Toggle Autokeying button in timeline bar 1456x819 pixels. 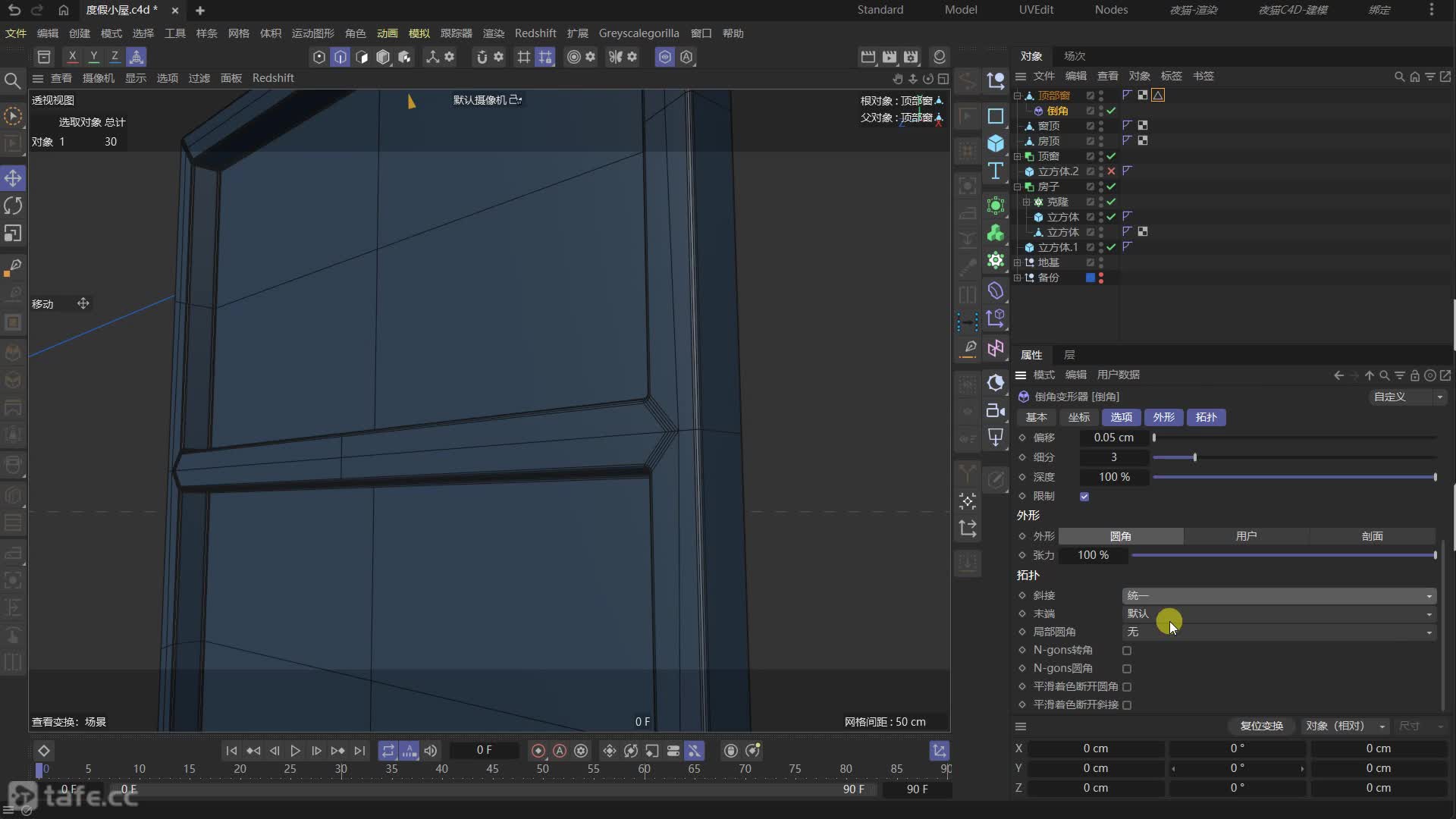click(x=560, y=751)
